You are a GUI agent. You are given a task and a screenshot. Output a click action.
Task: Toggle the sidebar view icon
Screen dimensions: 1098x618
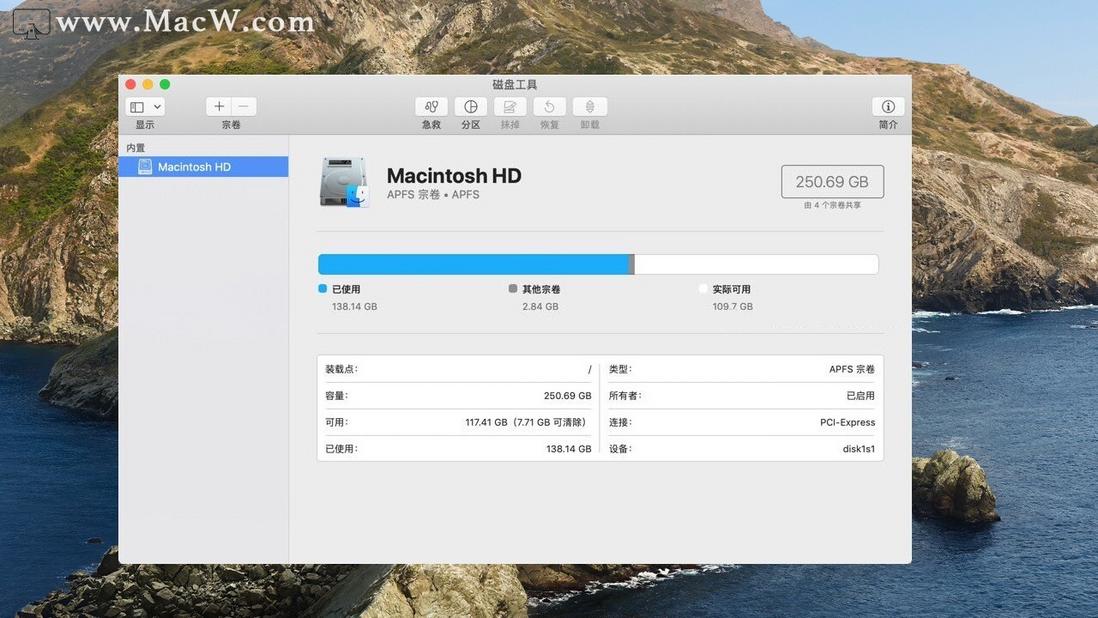(137, 107)
